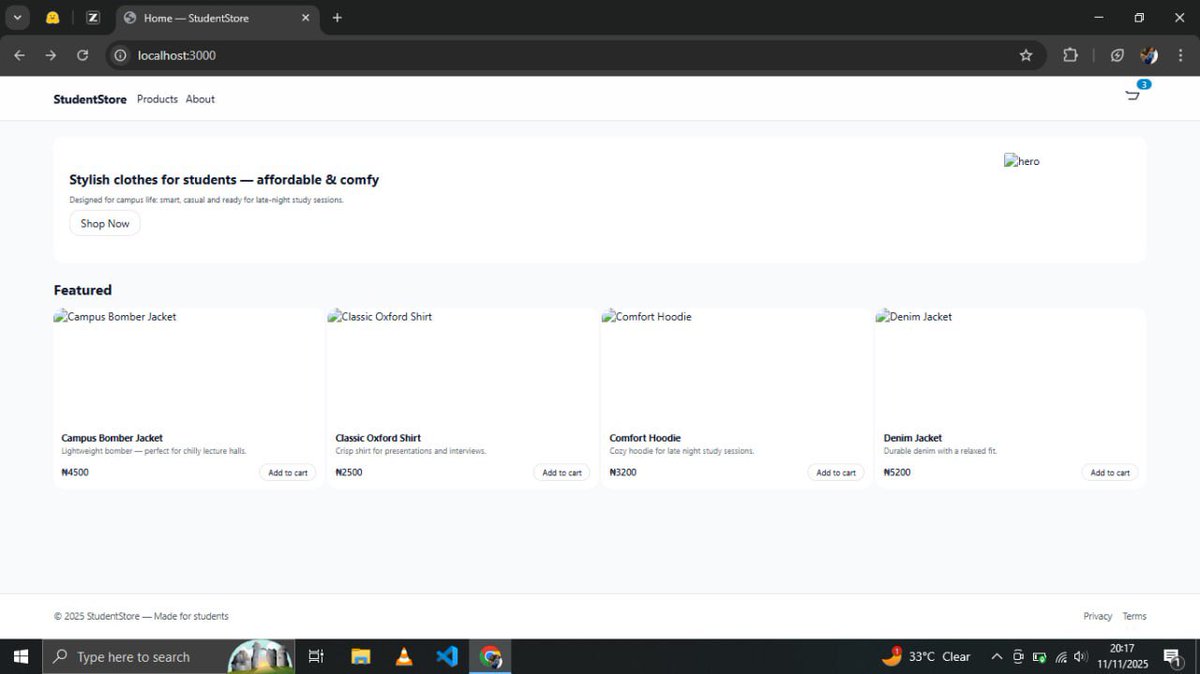Click the Chrome icon in the taskbar
The width and height of the screenshot is (1200, 674).
pyautogui.click(x=490, y=656)
